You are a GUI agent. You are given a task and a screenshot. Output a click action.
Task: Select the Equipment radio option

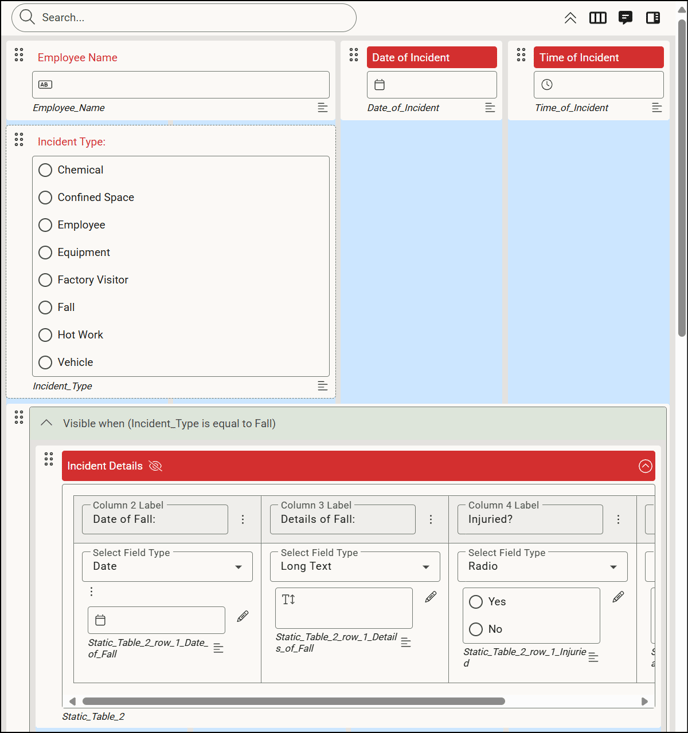45,252
